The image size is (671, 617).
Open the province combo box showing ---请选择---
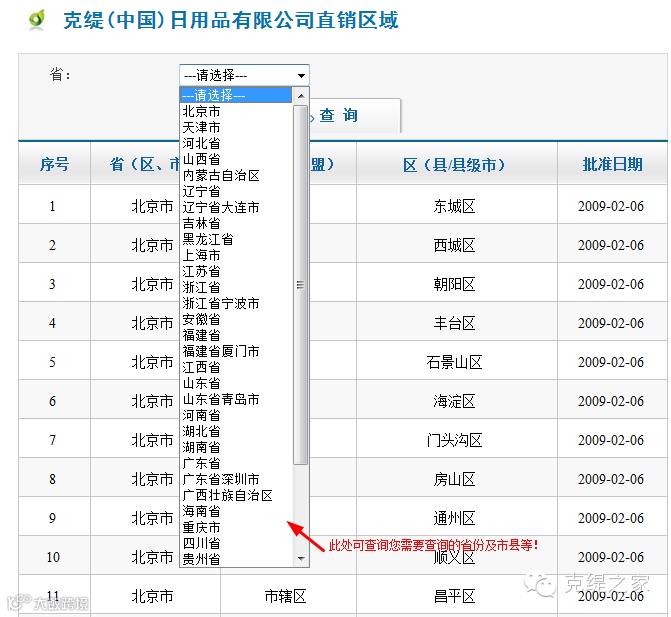click(244, 75)
